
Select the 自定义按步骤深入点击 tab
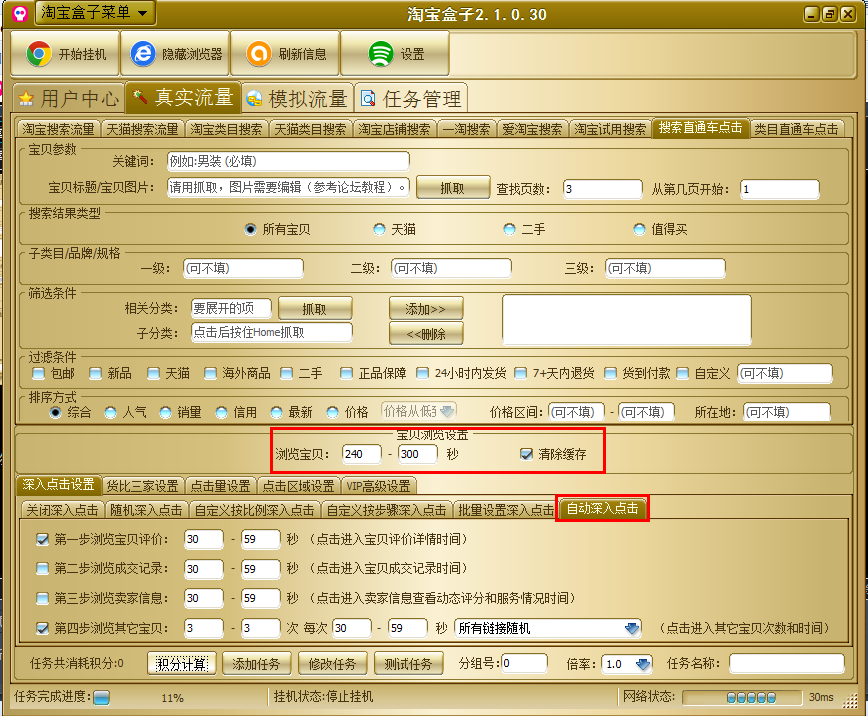386,510
